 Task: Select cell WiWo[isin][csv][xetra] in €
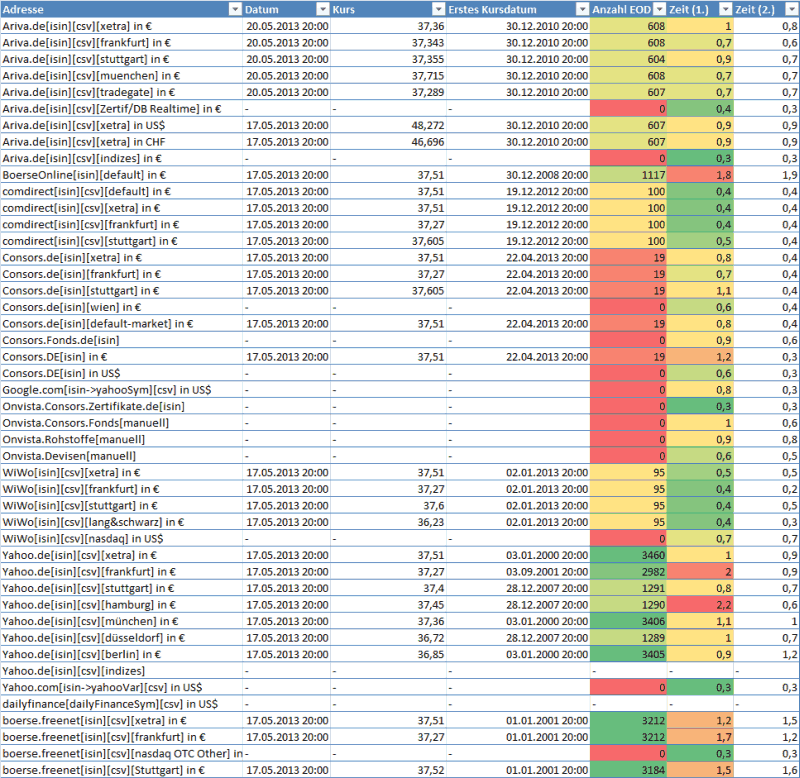[x=121, y=472]
